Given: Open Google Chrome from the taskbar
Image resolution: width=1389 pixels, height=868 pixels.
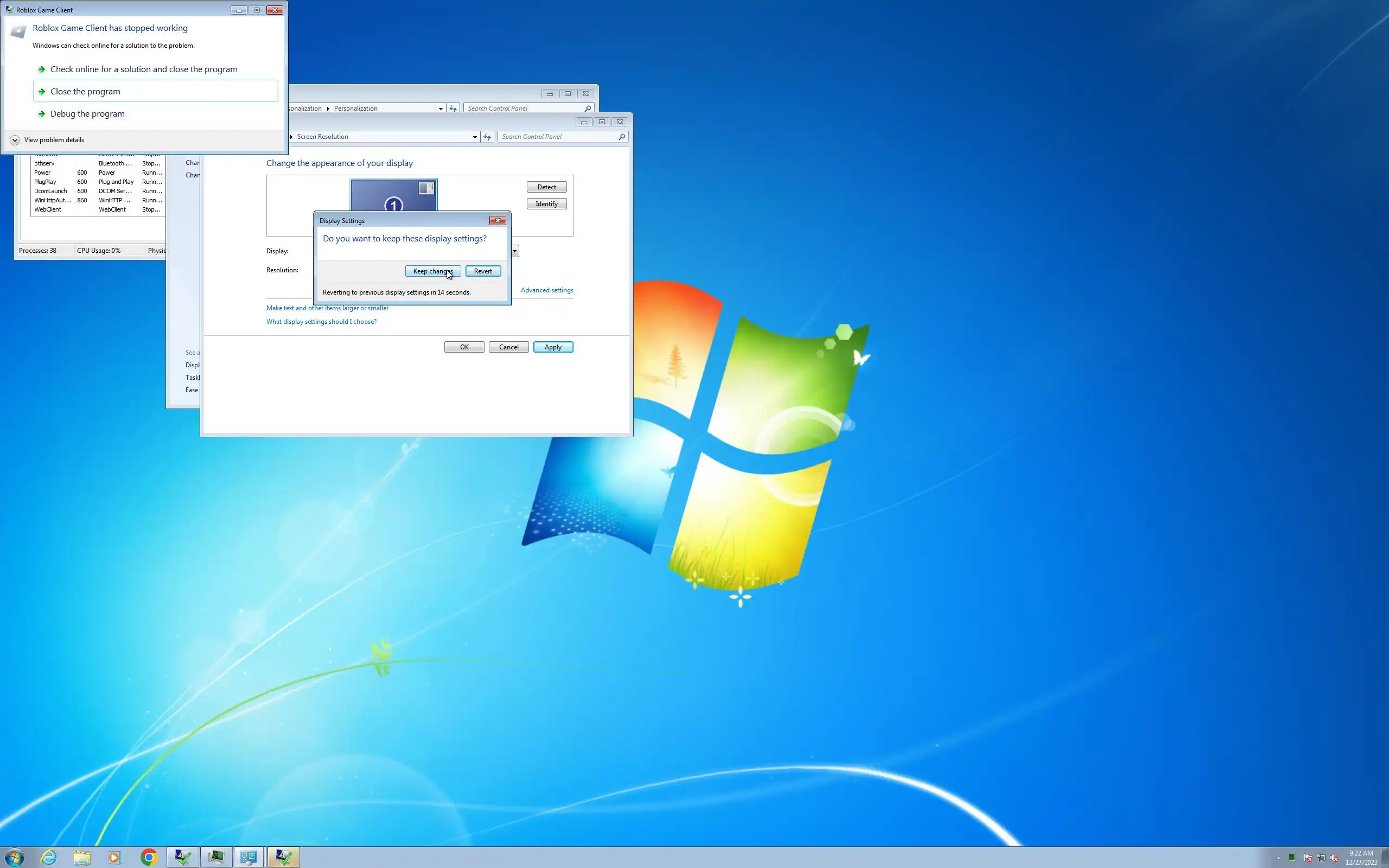Looking at the screenshot, I should (x=149, y=857).
